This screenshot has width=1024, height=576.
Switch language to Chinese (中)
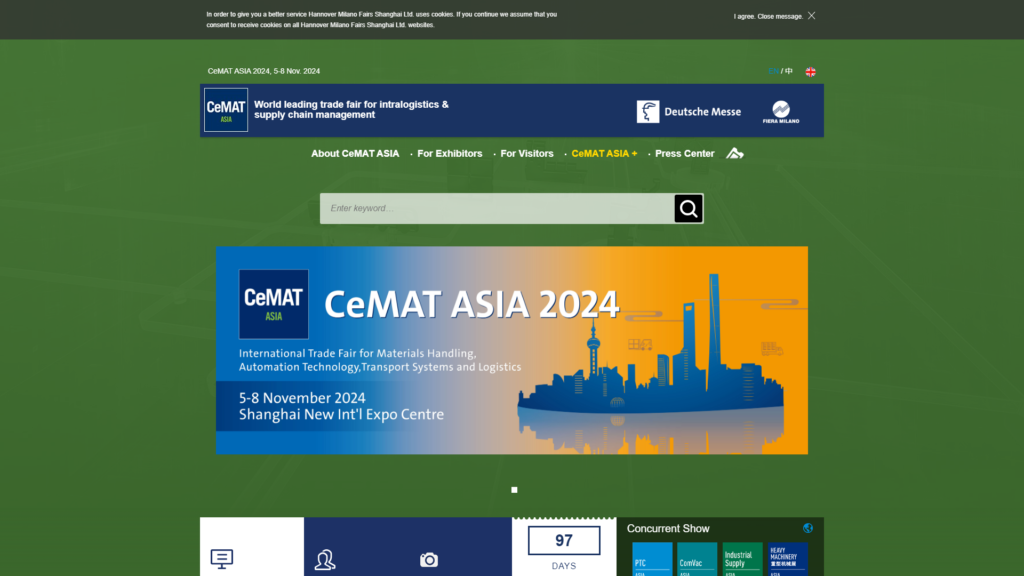click(789, 71)
